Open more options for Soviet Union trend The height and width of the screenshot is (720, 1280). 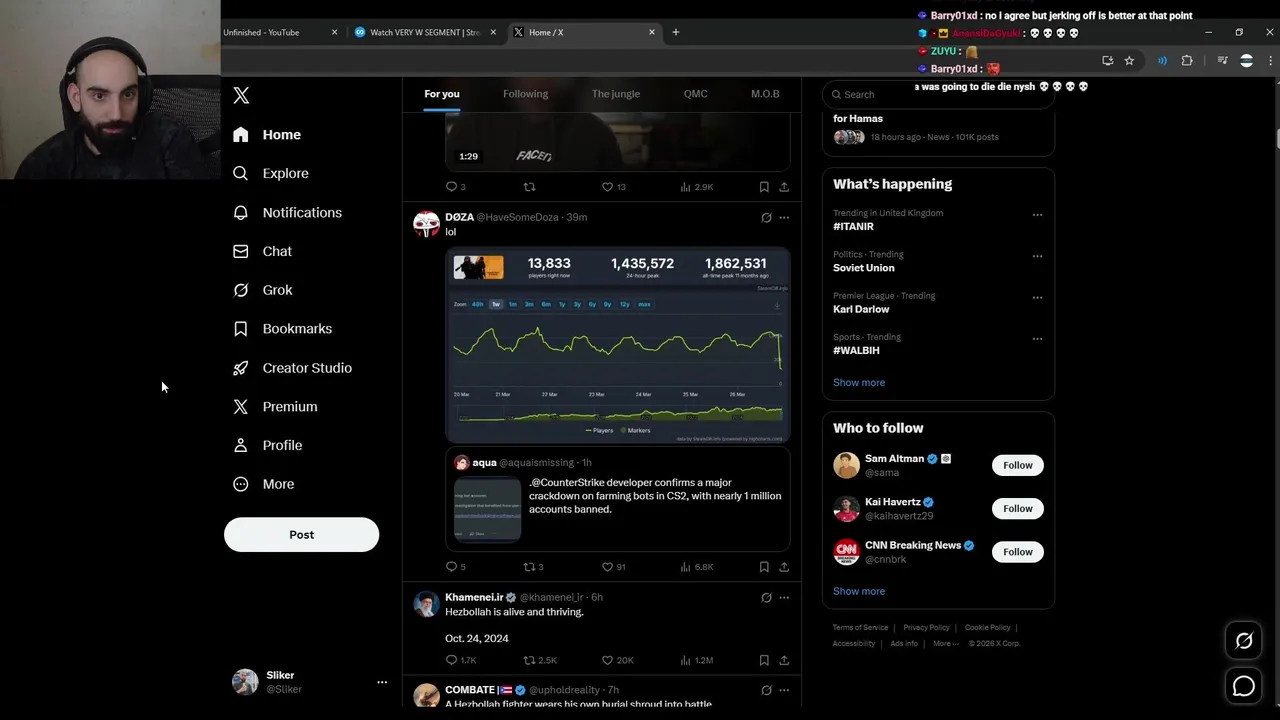pyautogui.click(x=1037, y=256)
